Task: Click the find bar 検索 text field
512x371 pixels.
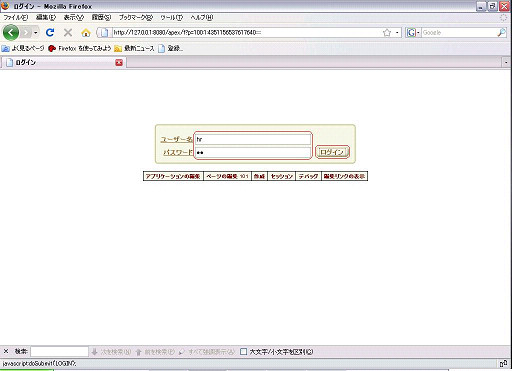Action: point(59,351)
